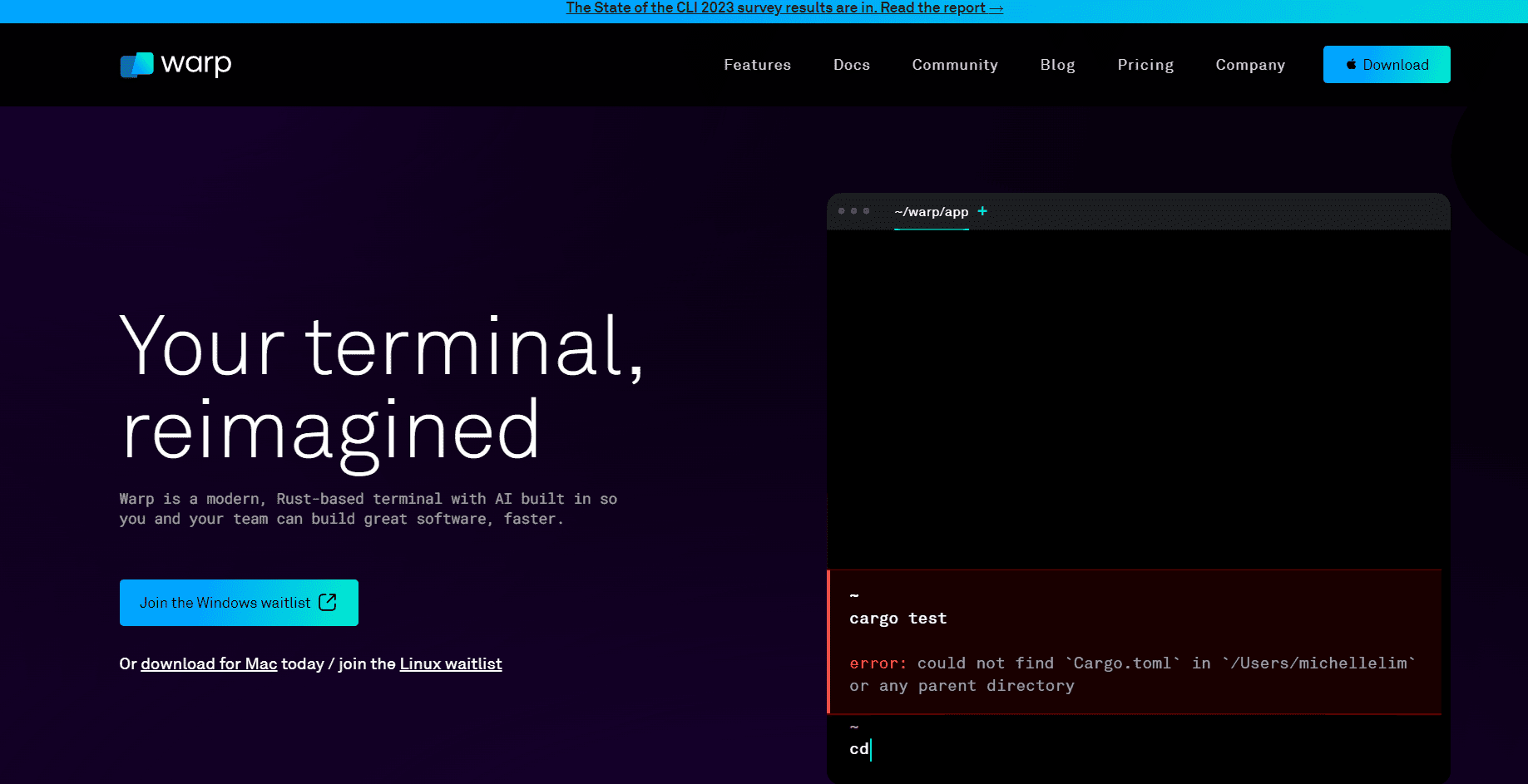Click the external-link icon on the waitlist button
This screenshot has height=784, width=1528.
point(328,602)
